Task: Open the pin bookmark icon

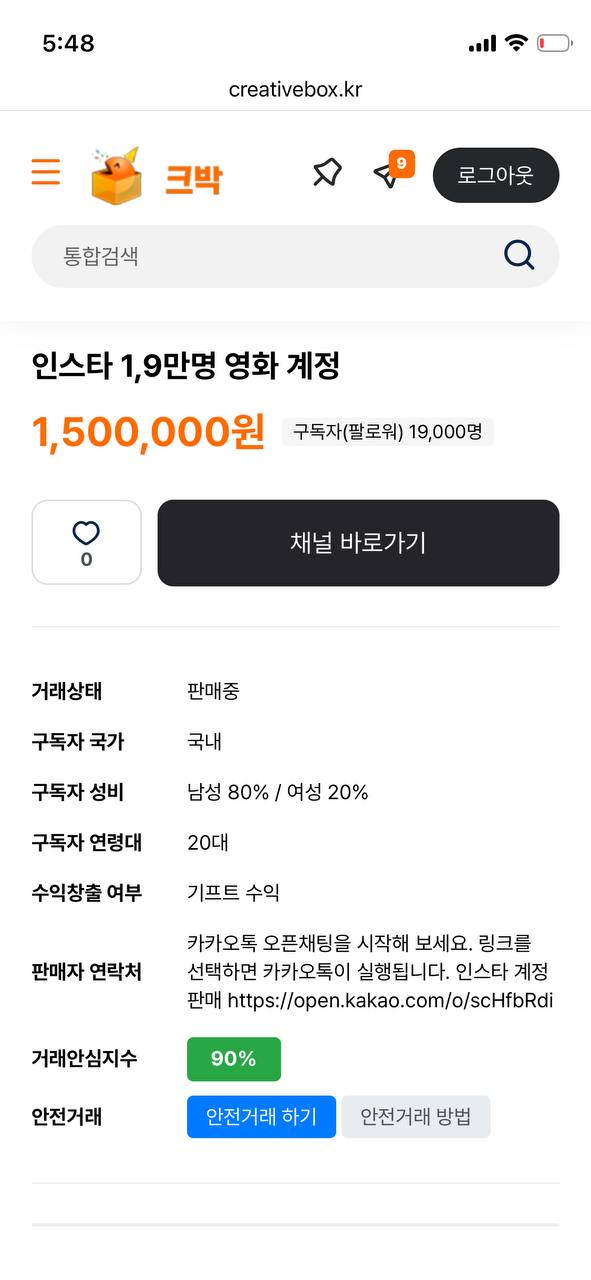Action: point(326,174)
